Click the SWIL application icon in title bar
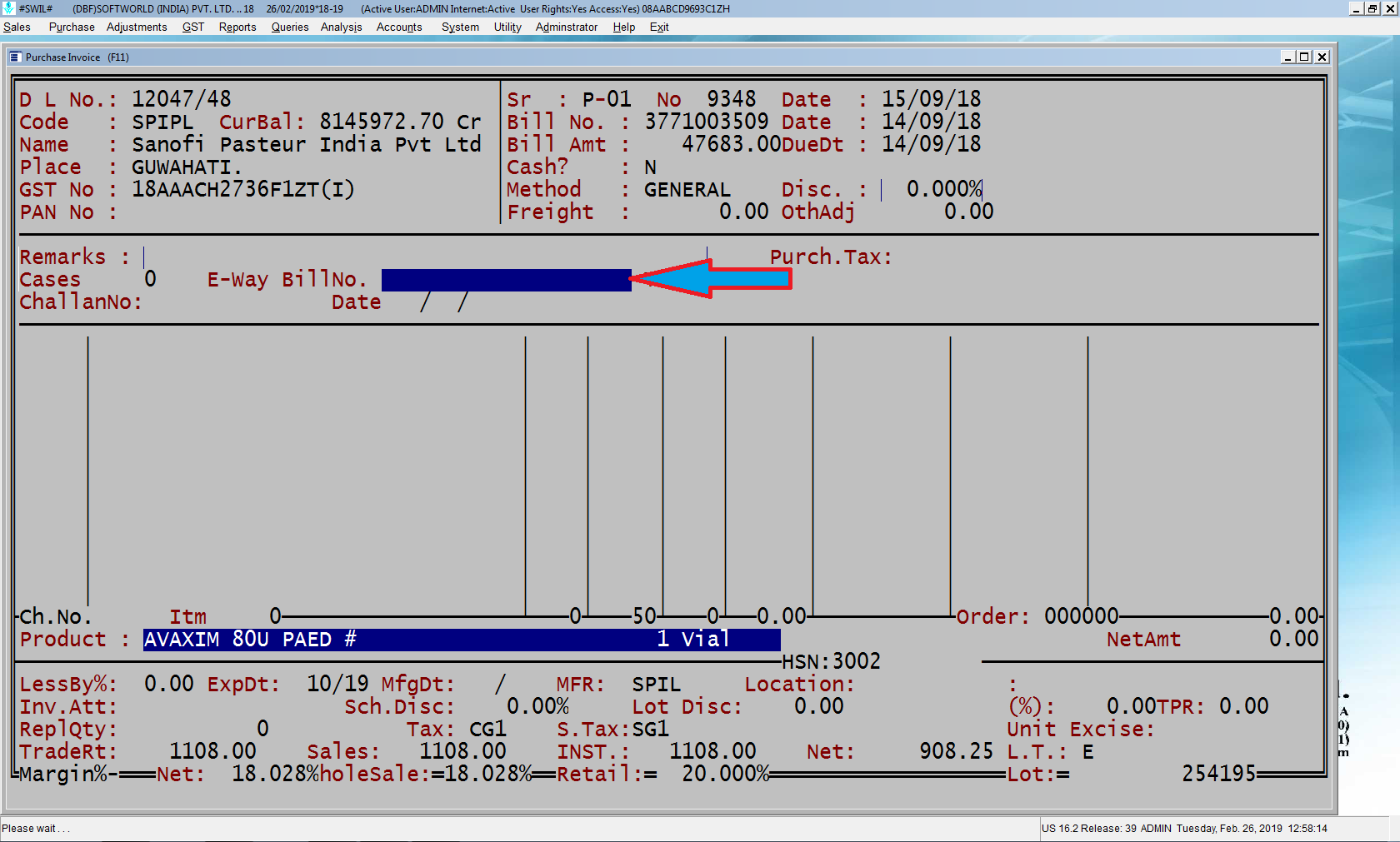The width and height of the screenshot is (1400, 842). 8,8
